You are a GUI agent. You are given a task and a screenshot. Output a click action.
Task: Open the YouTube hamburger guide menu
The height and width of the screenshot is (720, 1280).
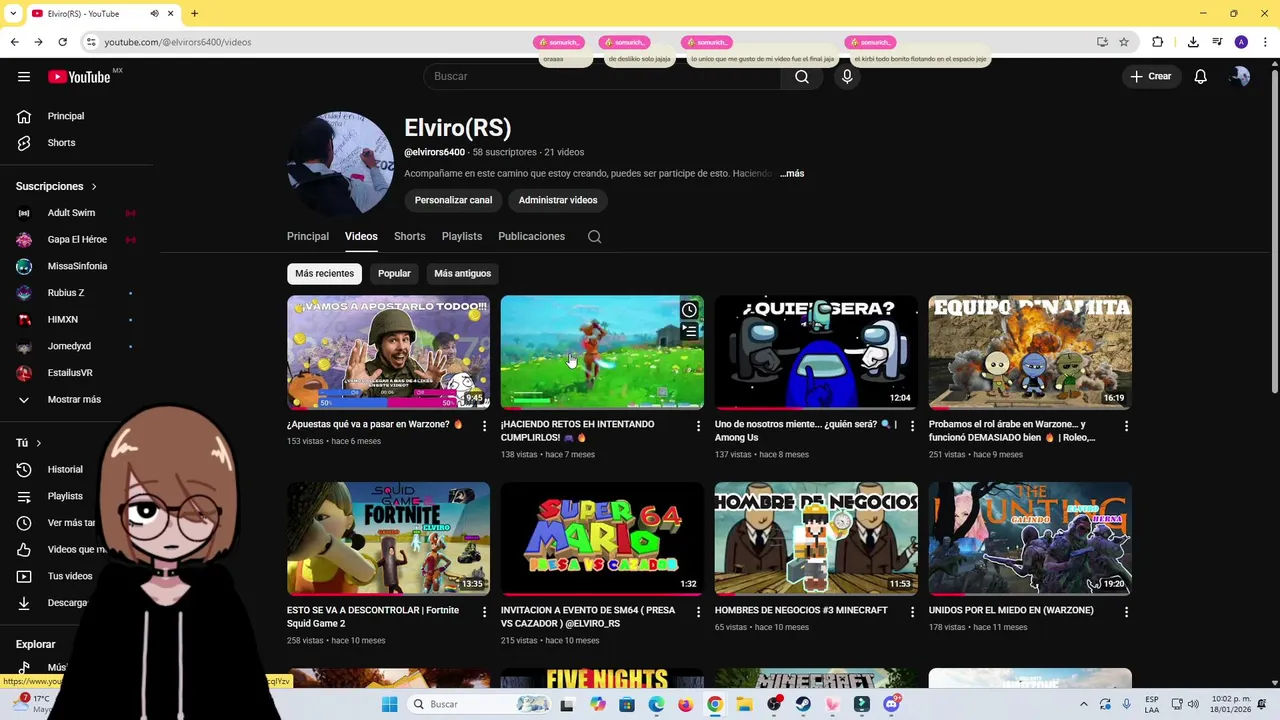(24, 77)
